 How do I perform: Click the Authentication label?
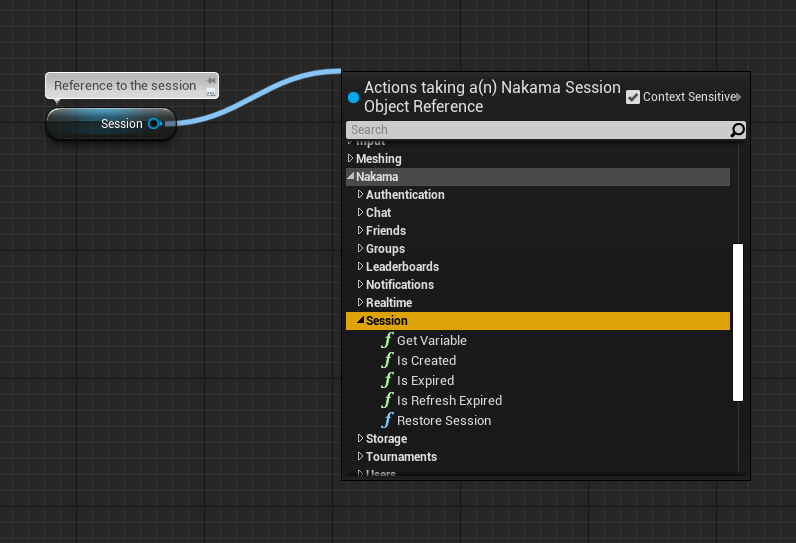405,195
